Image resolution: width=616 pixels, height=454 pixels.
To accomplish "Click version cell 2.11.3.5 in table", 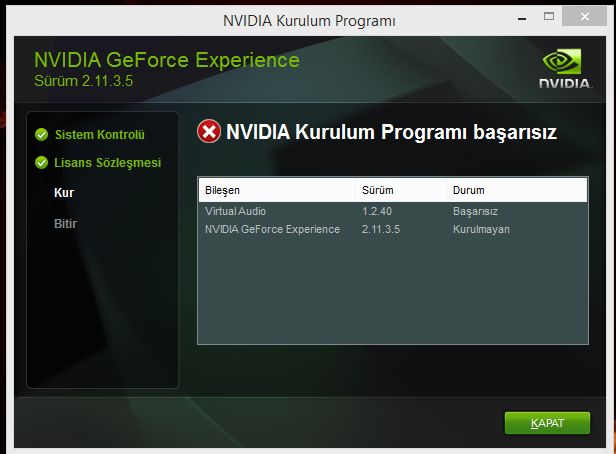I will [x=381, y=229].
